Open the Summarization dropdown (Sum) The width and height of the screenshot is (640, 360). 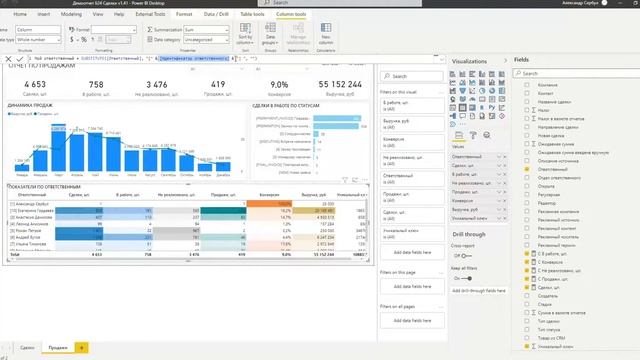pos(206,30)
